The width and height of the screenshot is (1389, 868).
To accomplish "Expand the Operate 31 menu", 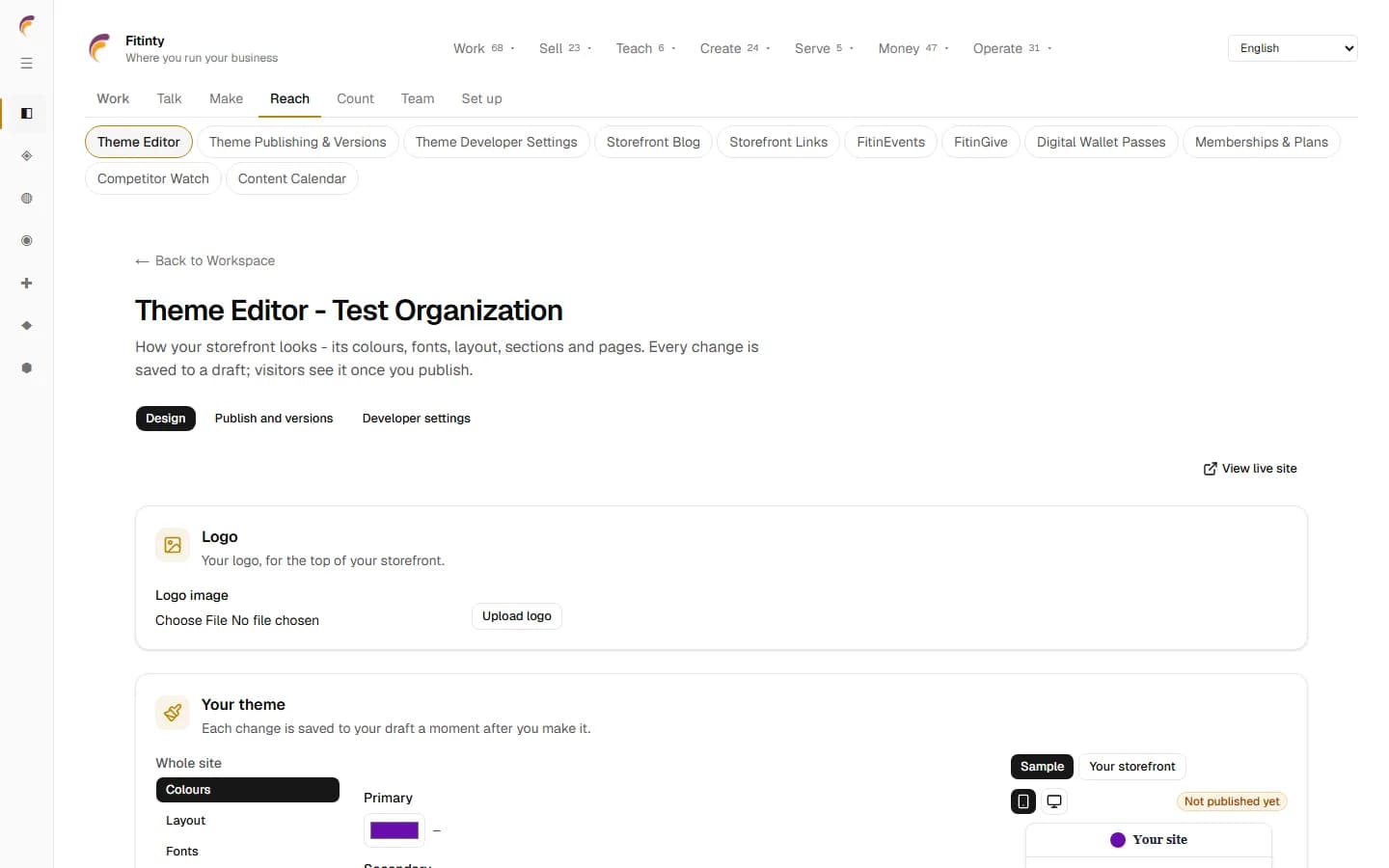I will coord(1012,48).
